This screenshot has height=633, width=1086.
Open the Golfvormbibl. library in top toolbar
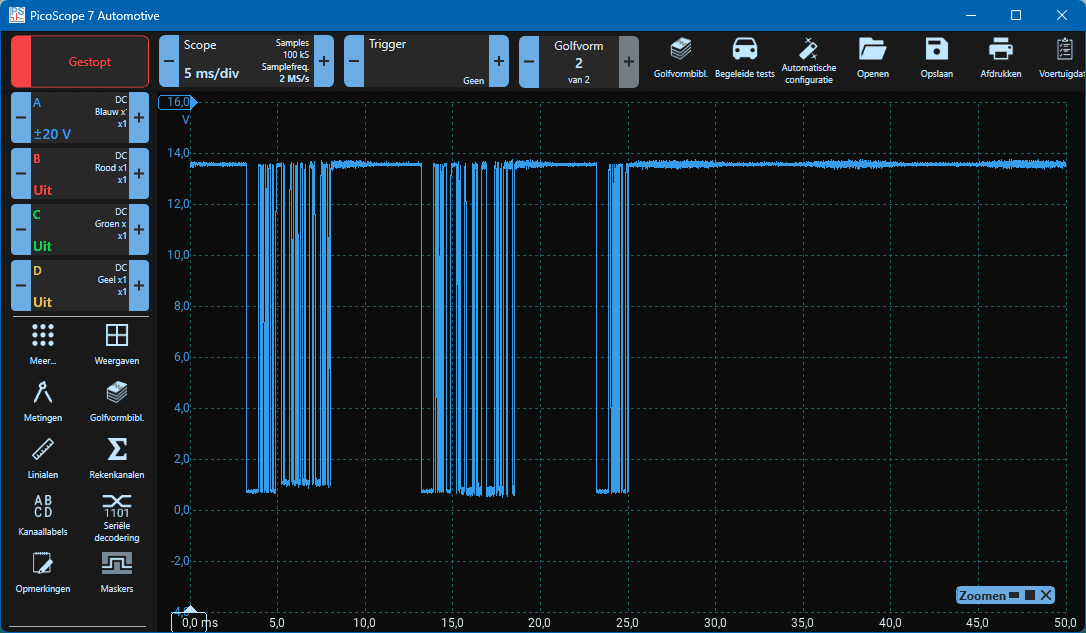click(x=680, y=57)
